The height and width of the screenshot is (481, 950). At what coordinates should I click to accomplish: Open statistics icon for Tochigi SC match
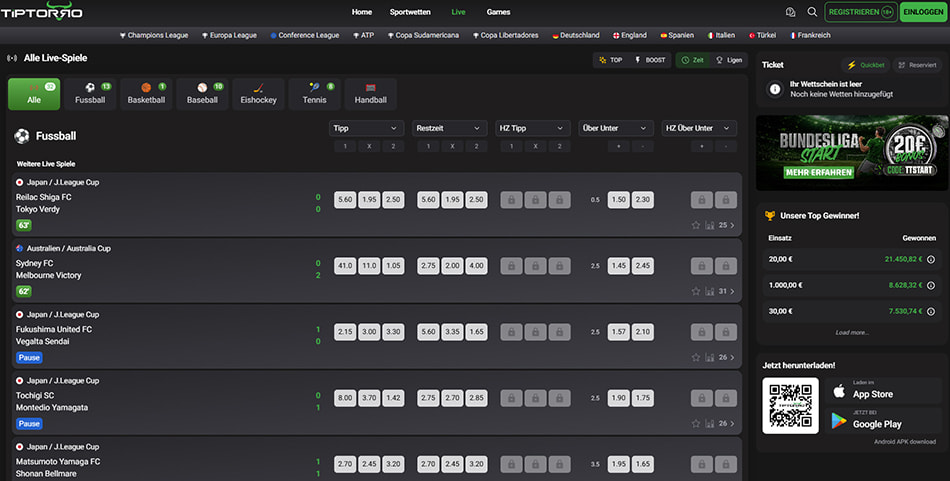pos(709,423)
